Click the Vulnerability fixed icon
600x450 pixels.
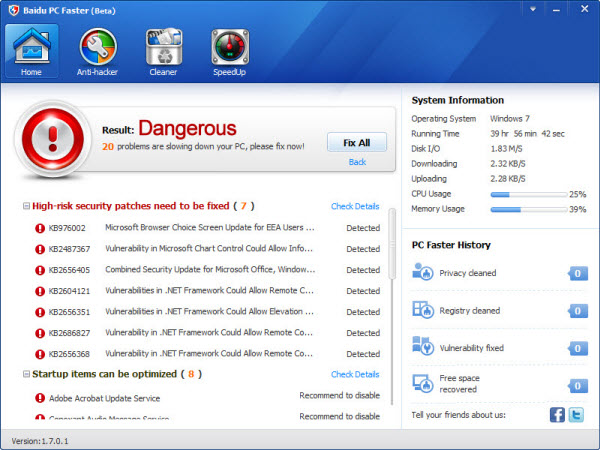[x=423, y=346]
